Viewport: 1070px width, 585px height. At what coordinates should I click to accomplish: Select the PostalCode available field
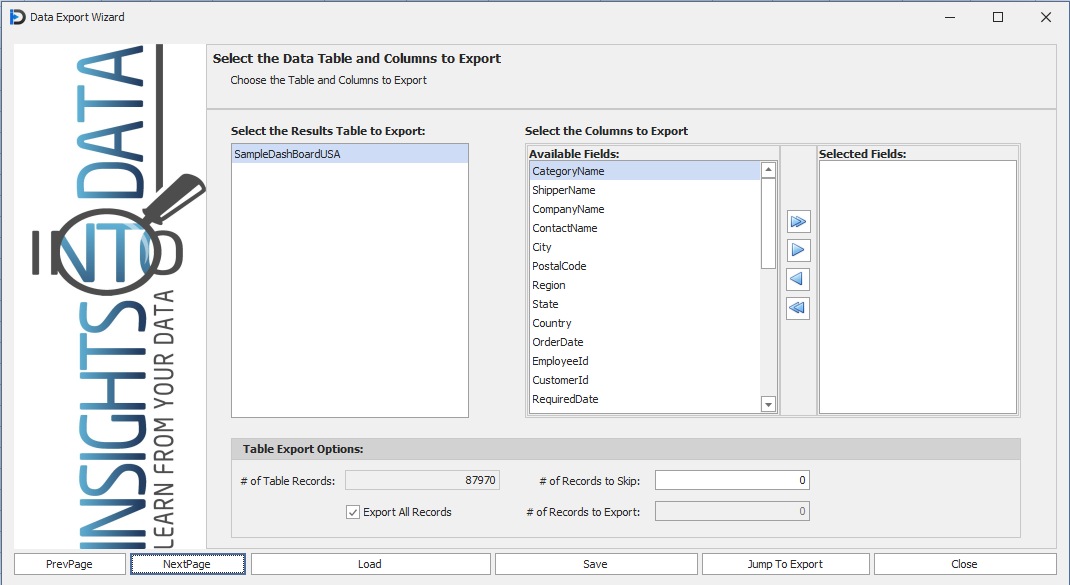point(559,266)
